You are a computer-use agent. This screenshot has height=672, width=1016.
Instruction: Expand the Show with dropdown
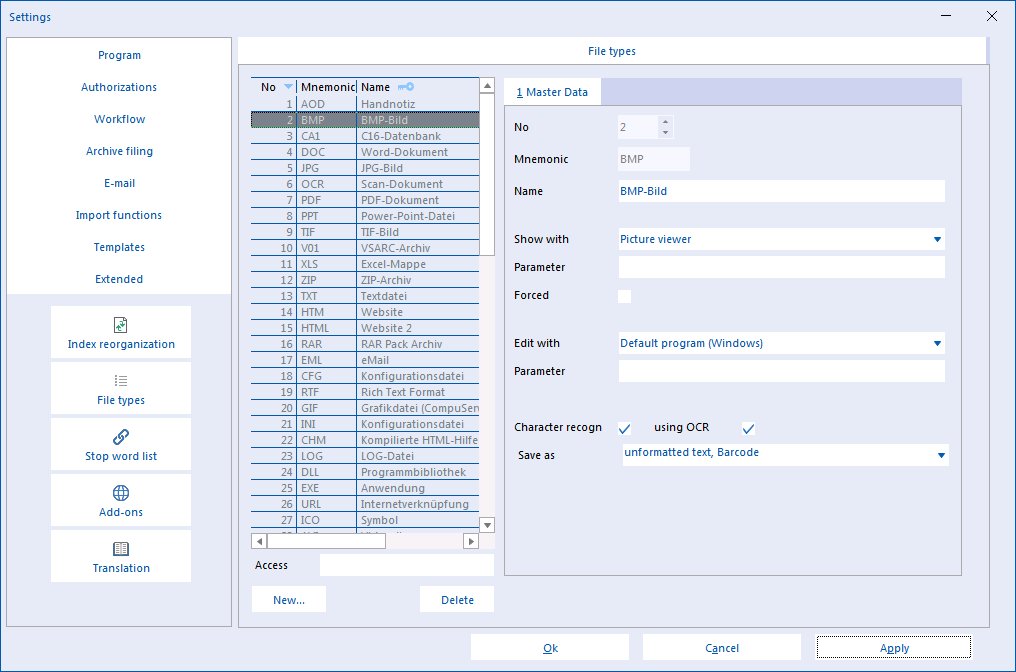point(937,239)
